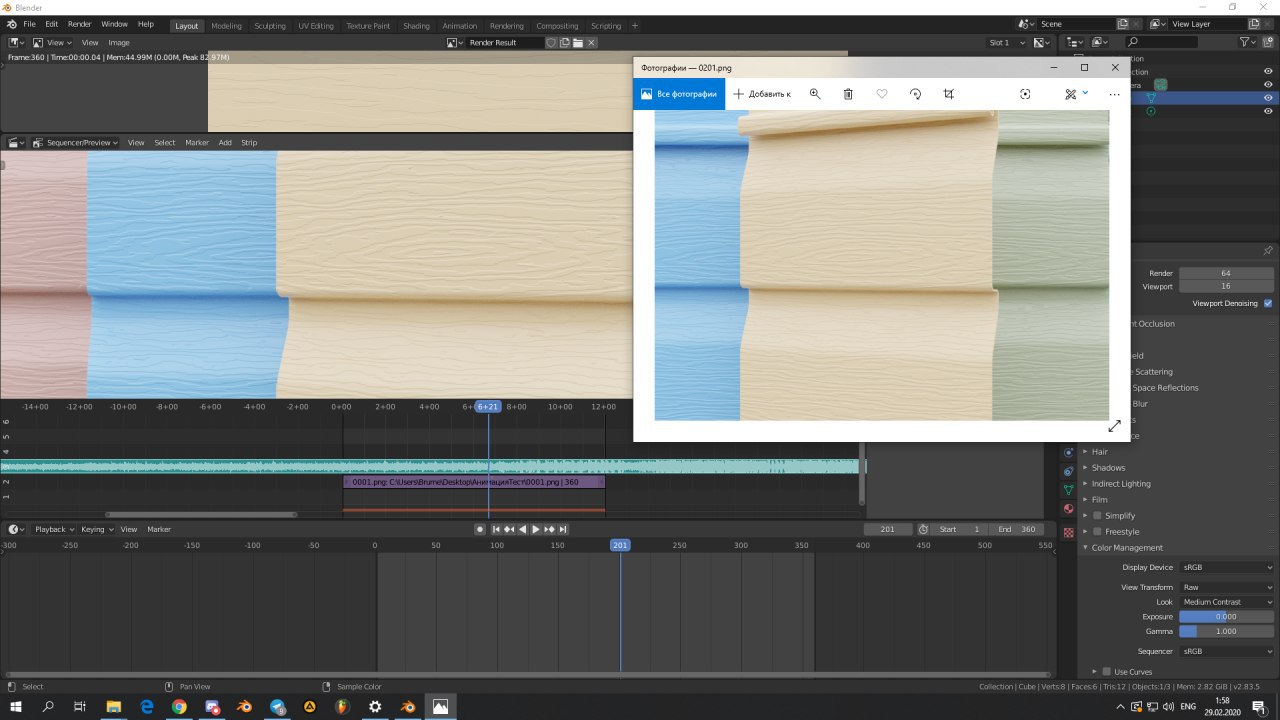The height and width of the screenshot is (720, 1280).
Task: Adjust the Gamma slider
Action: coord(1227,632)
